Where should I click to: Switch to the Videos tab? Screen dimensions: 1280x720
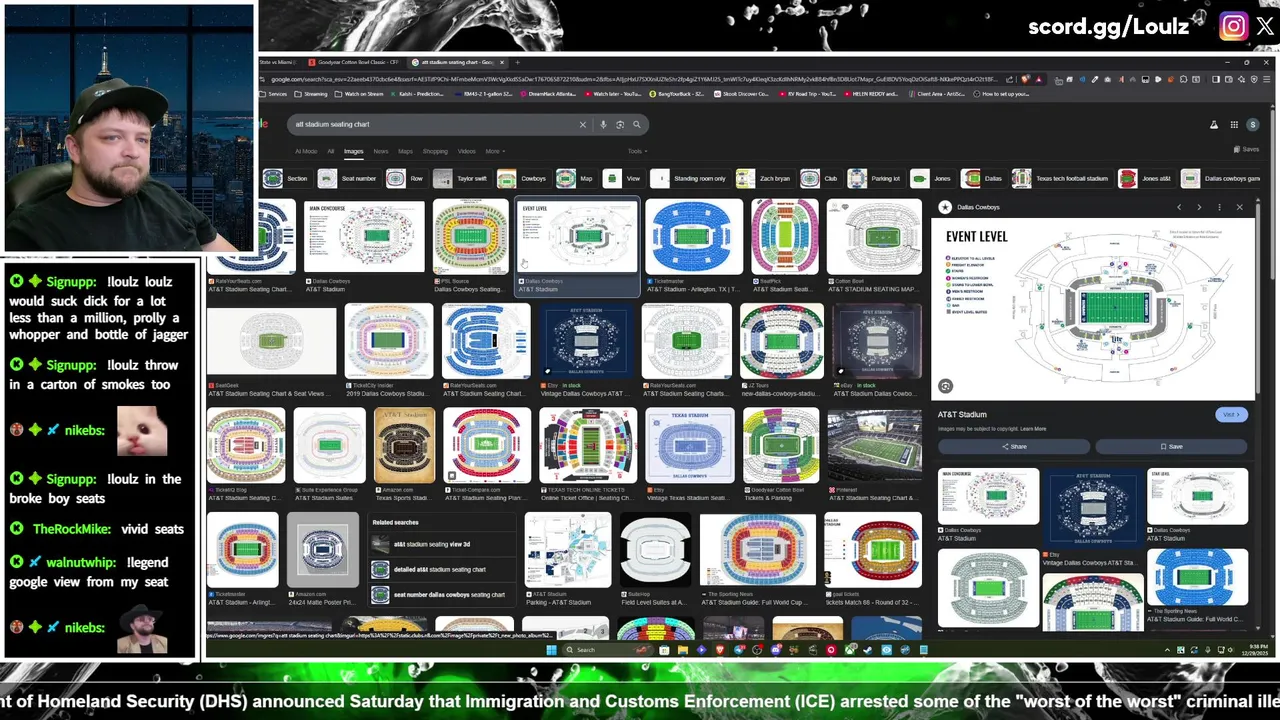pyautogui.click(x=466, y=151)
